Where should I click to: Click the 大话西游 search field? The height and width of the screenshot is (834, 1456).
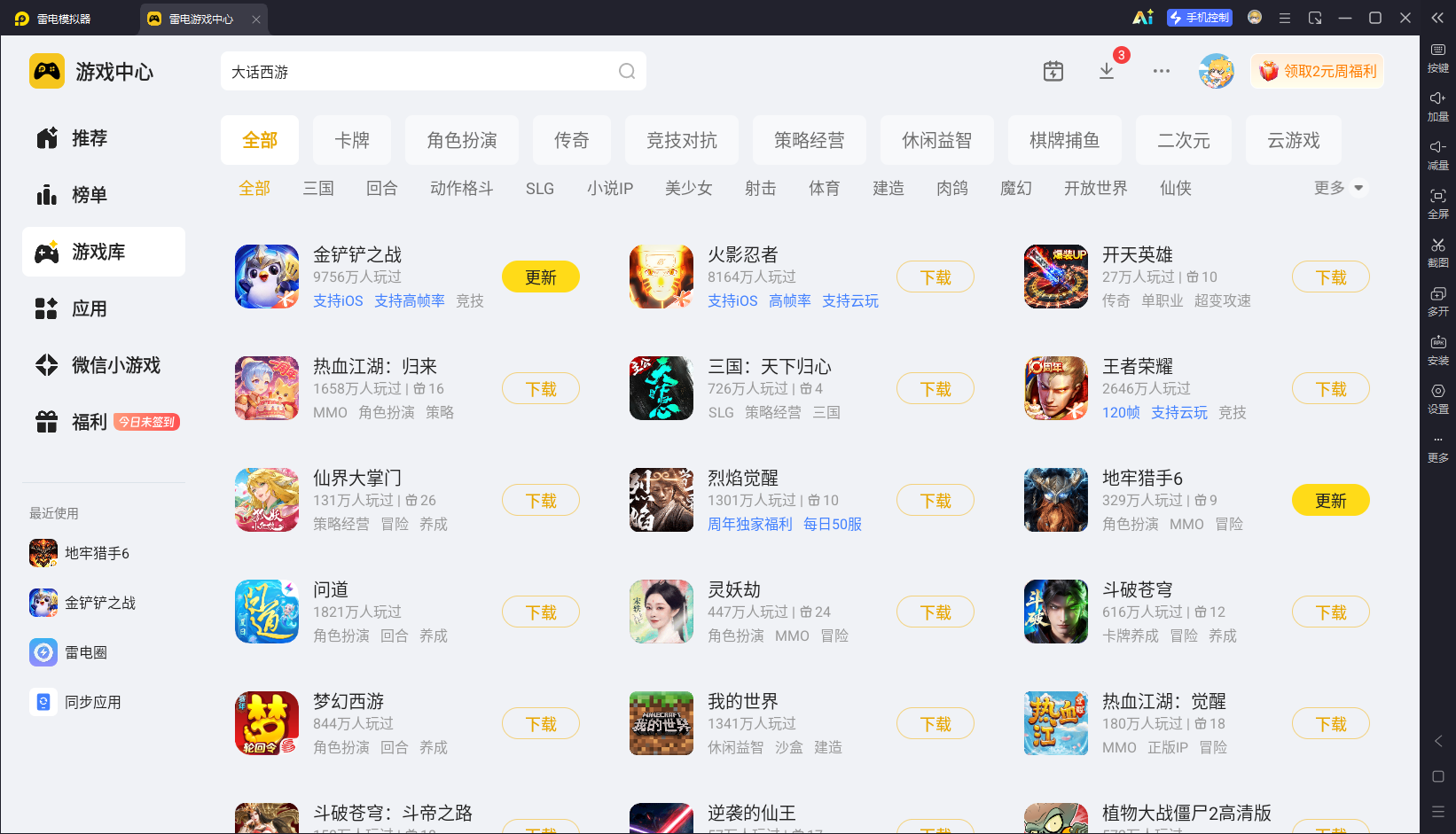434,71
